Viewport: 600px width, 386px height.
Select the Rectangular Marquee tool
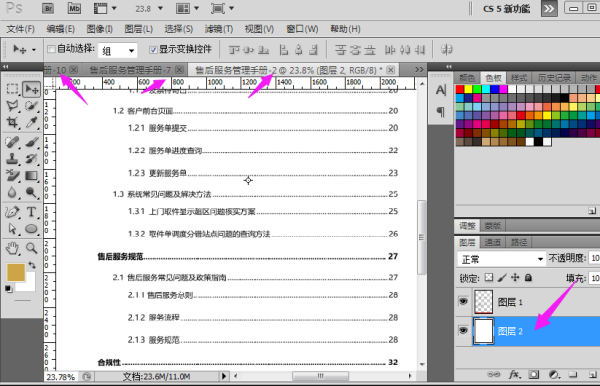click(12, 89)
